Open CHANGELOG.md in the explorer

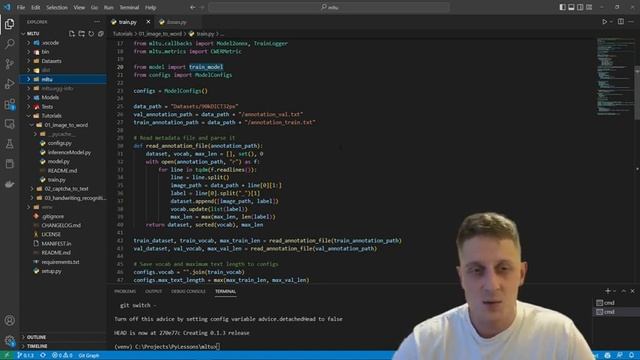(x=61, y=225)
